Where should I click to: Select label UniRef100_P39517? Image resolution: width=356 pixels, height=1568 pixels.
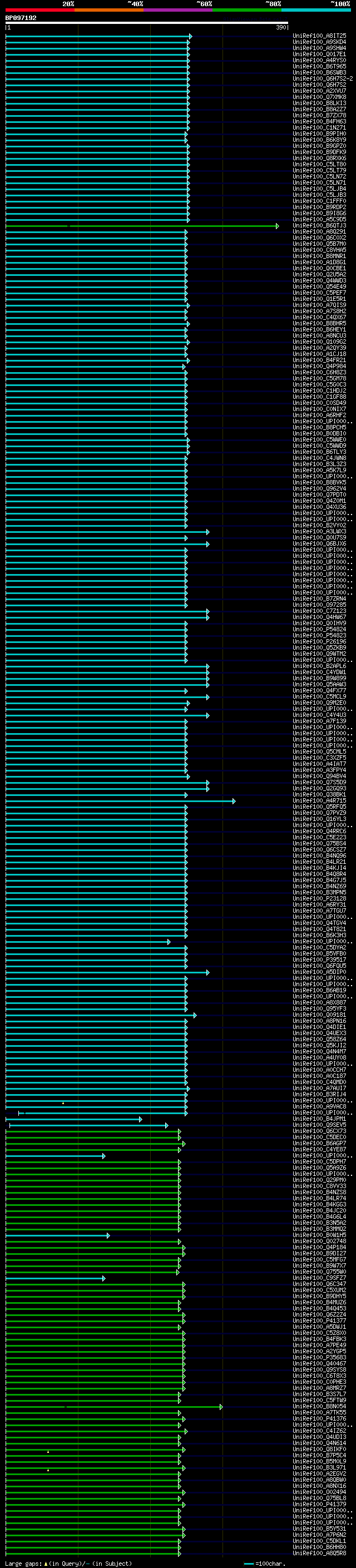click(319, 960)
